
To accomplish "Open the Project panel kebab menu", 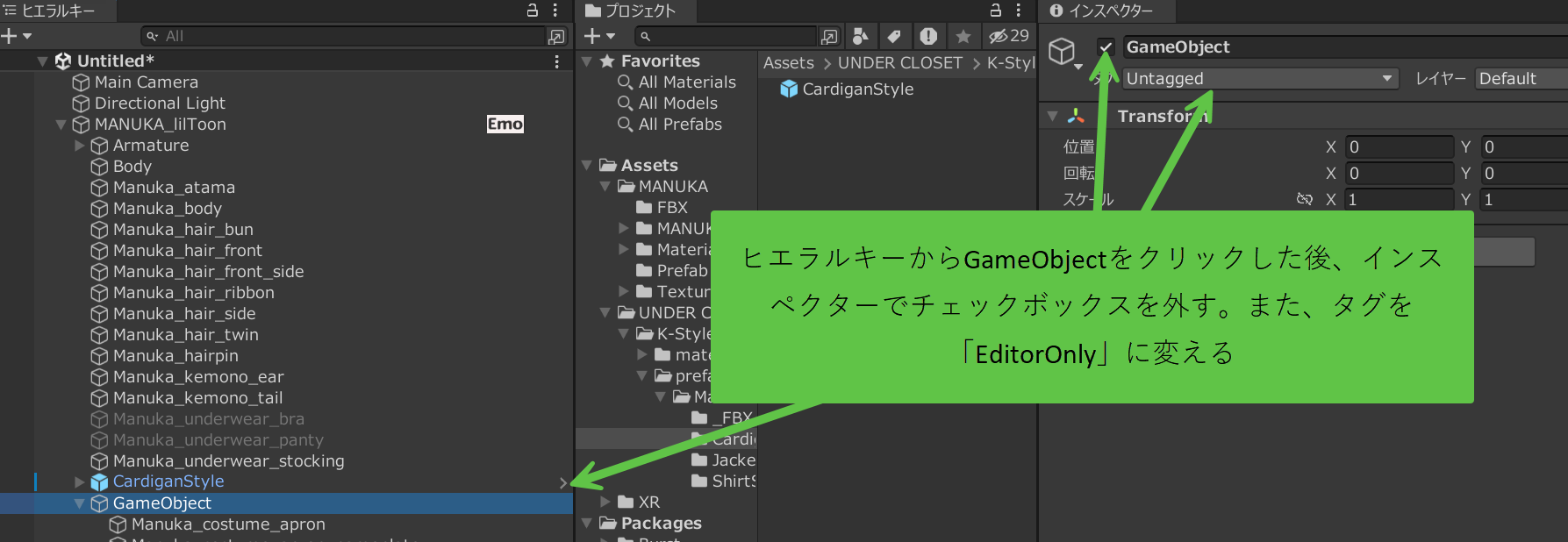I will (x=1019, y=11).
